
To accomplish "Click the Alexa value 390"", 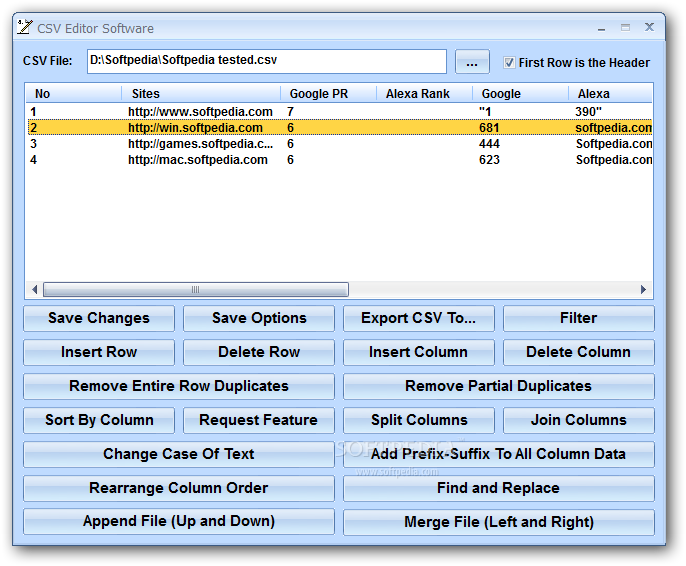I will click(x=588, y=112).
